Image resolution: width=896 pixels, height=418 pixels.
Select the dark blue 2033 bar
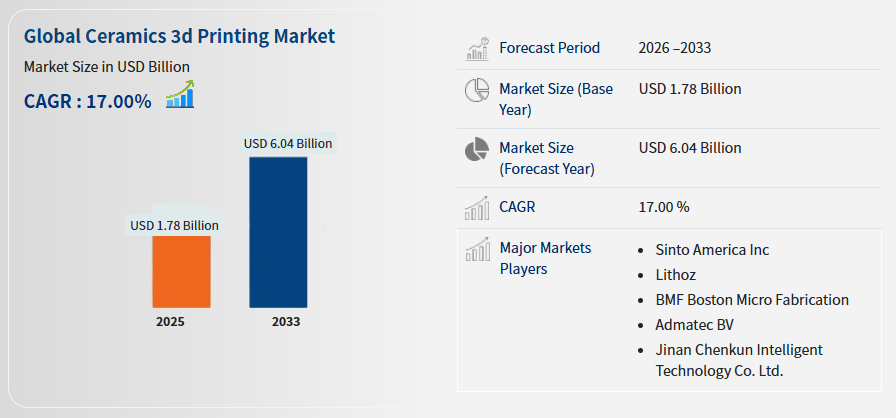coord(278,231)
